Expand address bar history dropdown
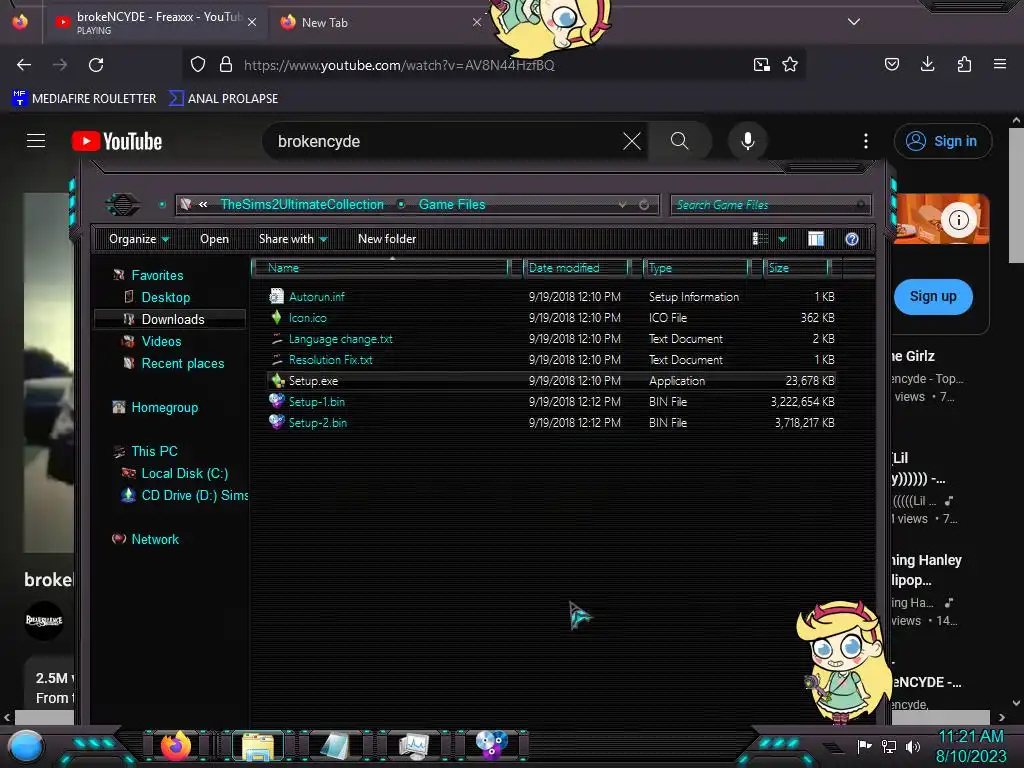Screen dimensions: 1024x768 [x=622, y=204]
